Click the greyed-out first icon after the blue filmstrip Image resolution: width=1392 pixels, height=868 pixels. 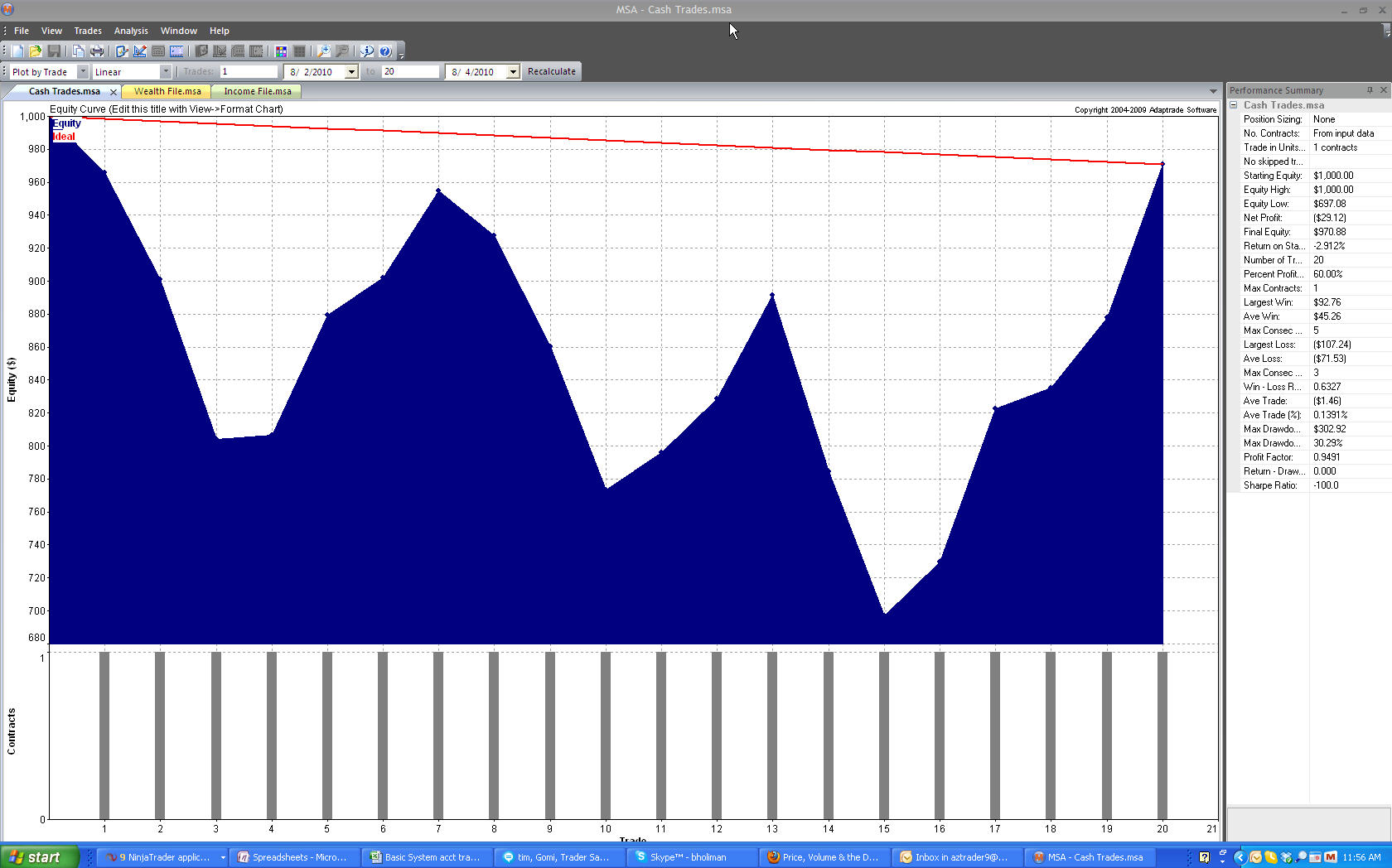(x=201, y=51)
